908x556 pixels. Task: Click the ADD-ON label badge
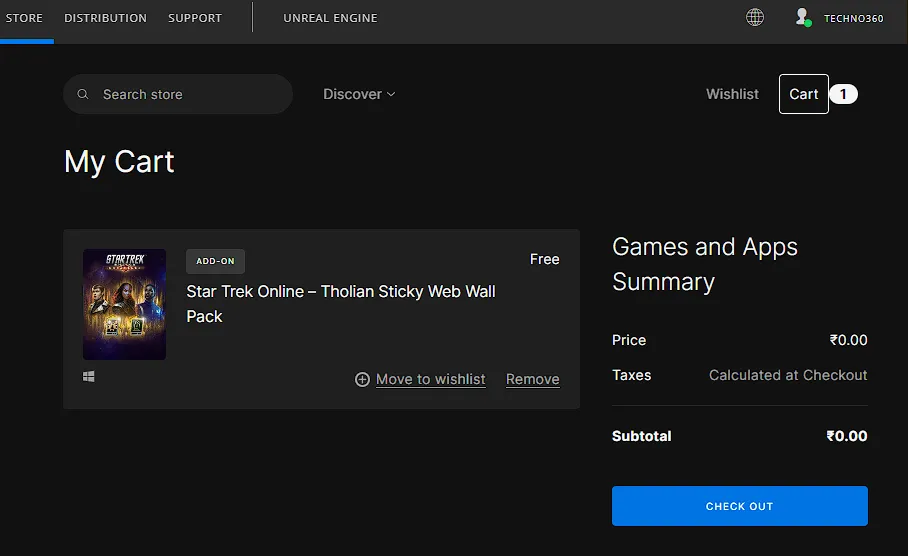(x=215, y=261)
